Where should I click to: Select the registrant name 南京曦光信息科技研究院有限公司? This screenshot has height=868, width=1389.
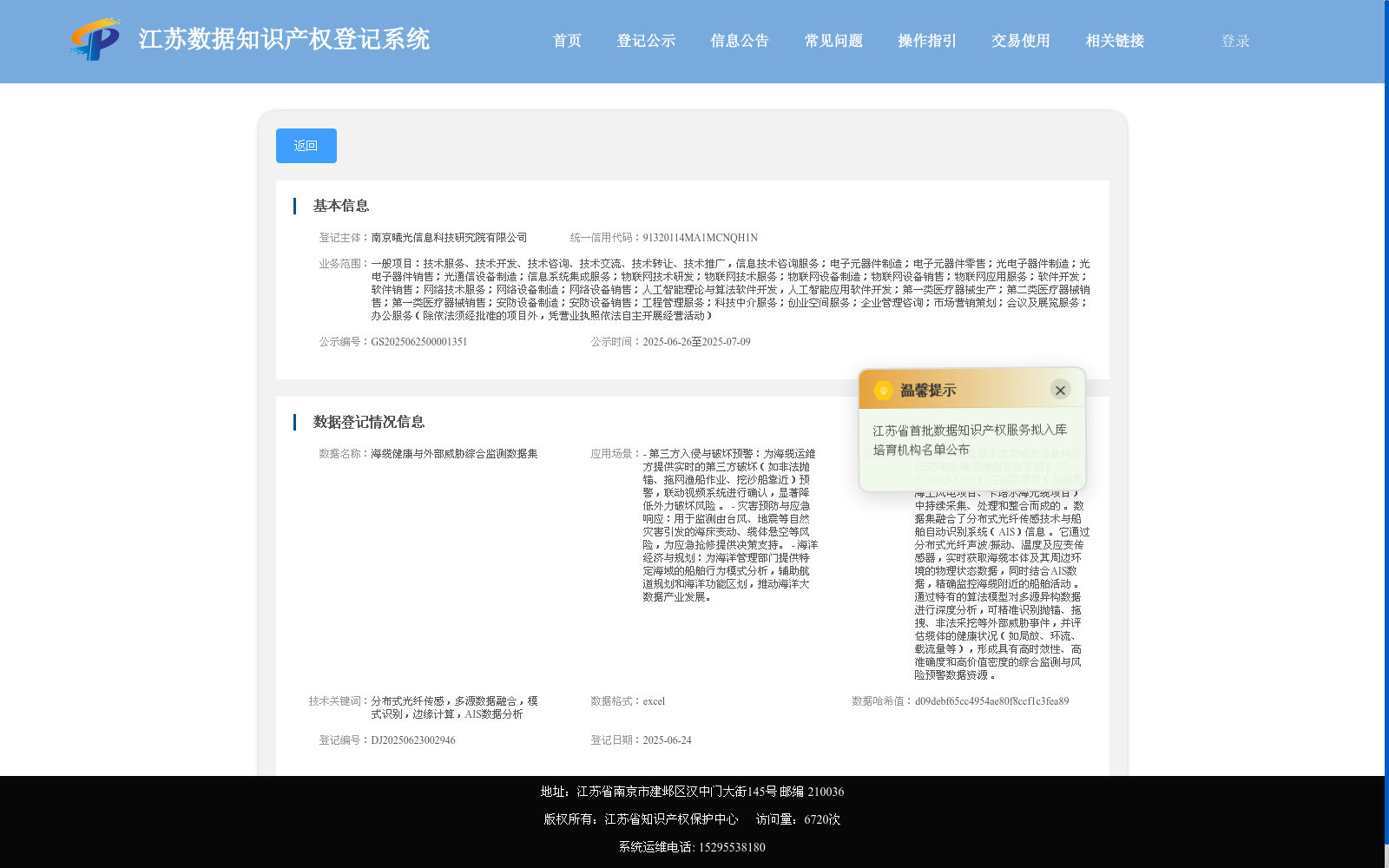tap(449, 238)
